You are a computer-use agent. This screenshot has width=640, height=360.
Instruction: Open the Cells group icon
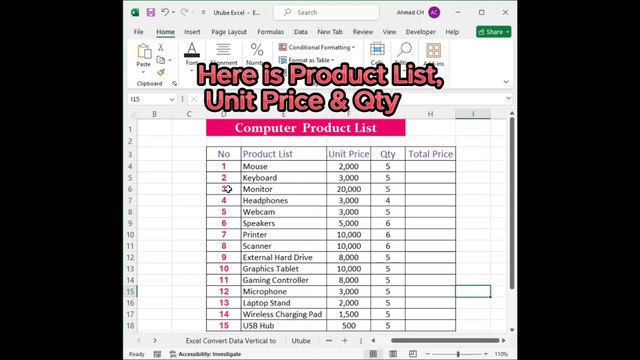pos(377,50)
